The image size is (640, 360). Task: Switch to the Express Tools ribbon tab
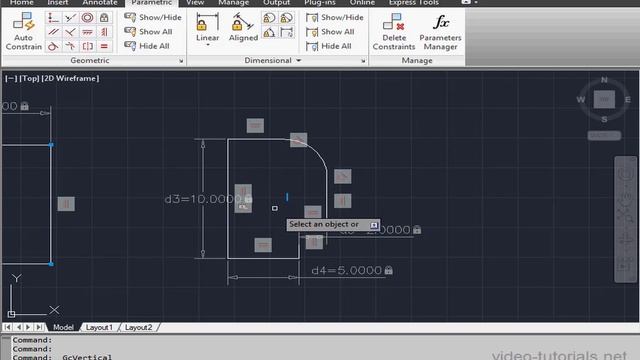click(x=413, y=3)
